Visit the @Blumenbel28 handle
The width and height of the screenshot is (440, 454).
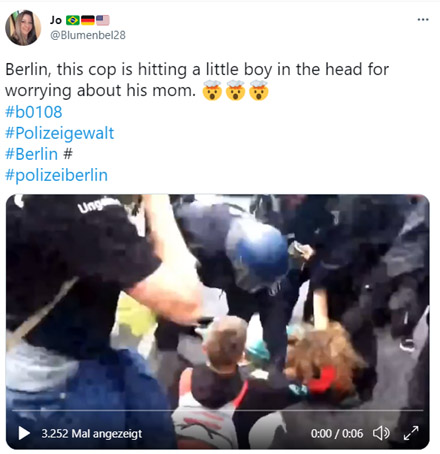(x=88, y=35)
